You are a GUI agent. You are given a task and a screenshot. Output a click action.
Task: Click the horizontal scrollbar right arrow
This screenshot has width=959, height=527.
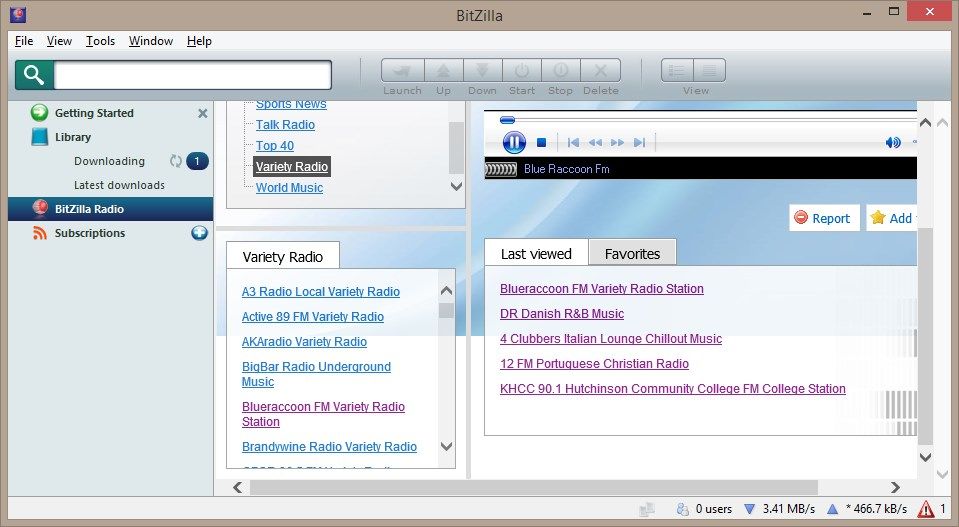click(895, 487)
